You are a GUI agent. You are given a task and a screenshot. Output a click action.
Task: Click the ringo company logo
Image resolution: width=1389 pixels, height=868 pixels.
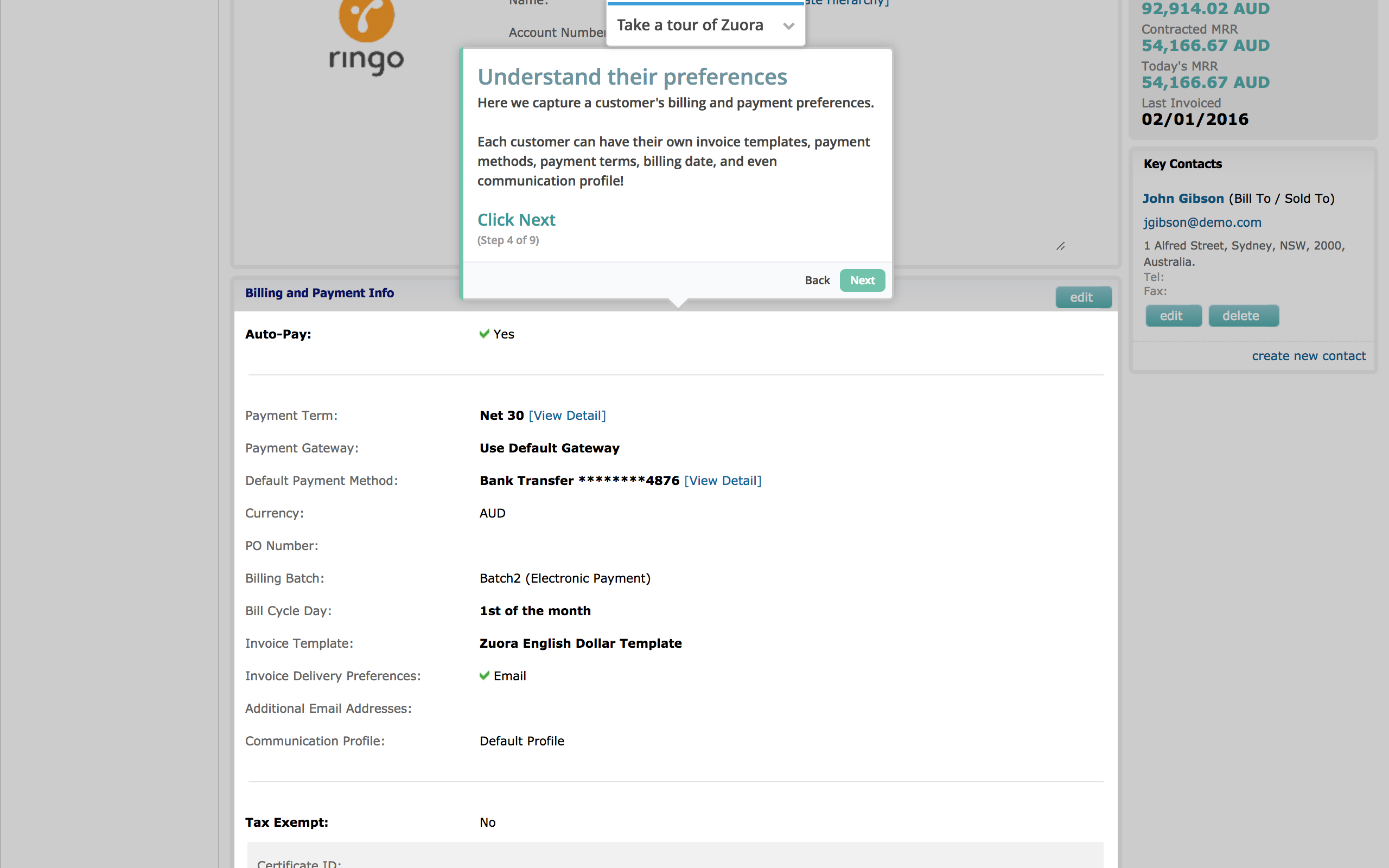point(366,37)
